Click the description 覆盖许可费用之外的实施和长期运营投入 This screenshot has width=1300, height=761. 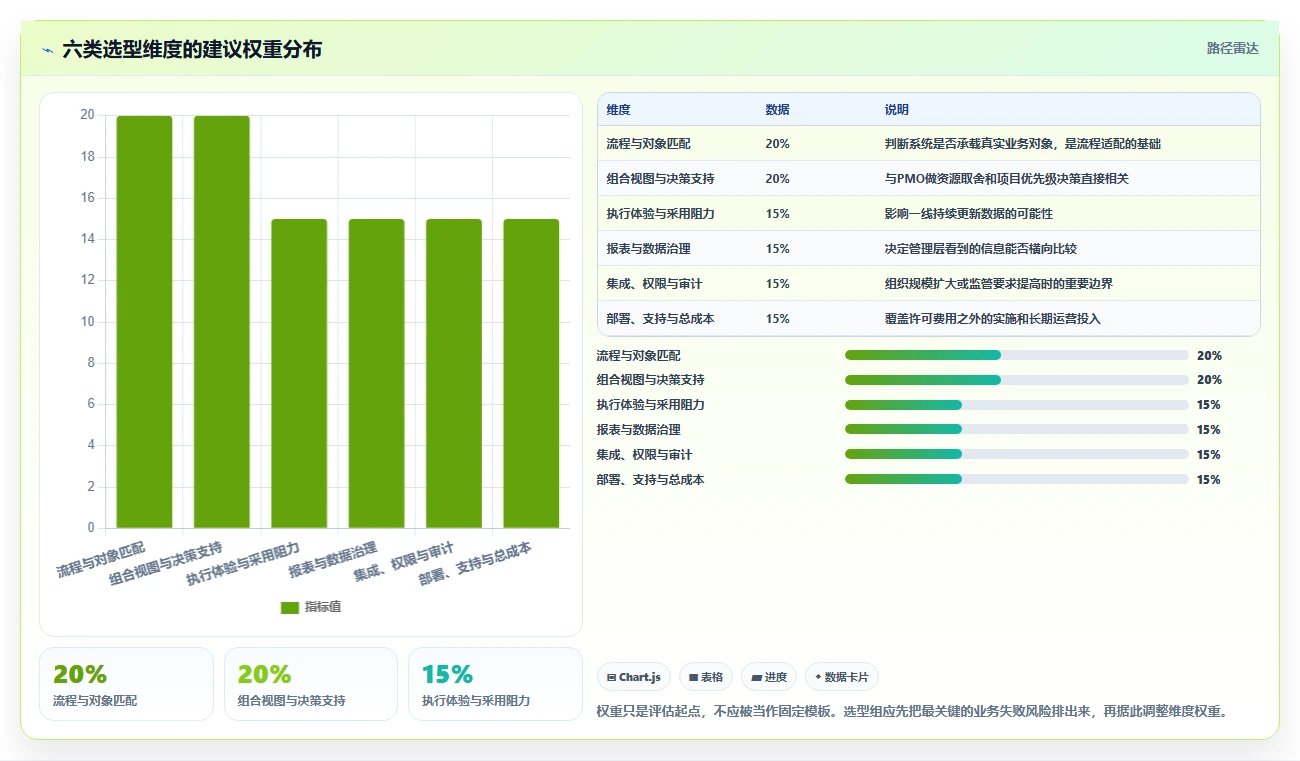pos(992,319)
